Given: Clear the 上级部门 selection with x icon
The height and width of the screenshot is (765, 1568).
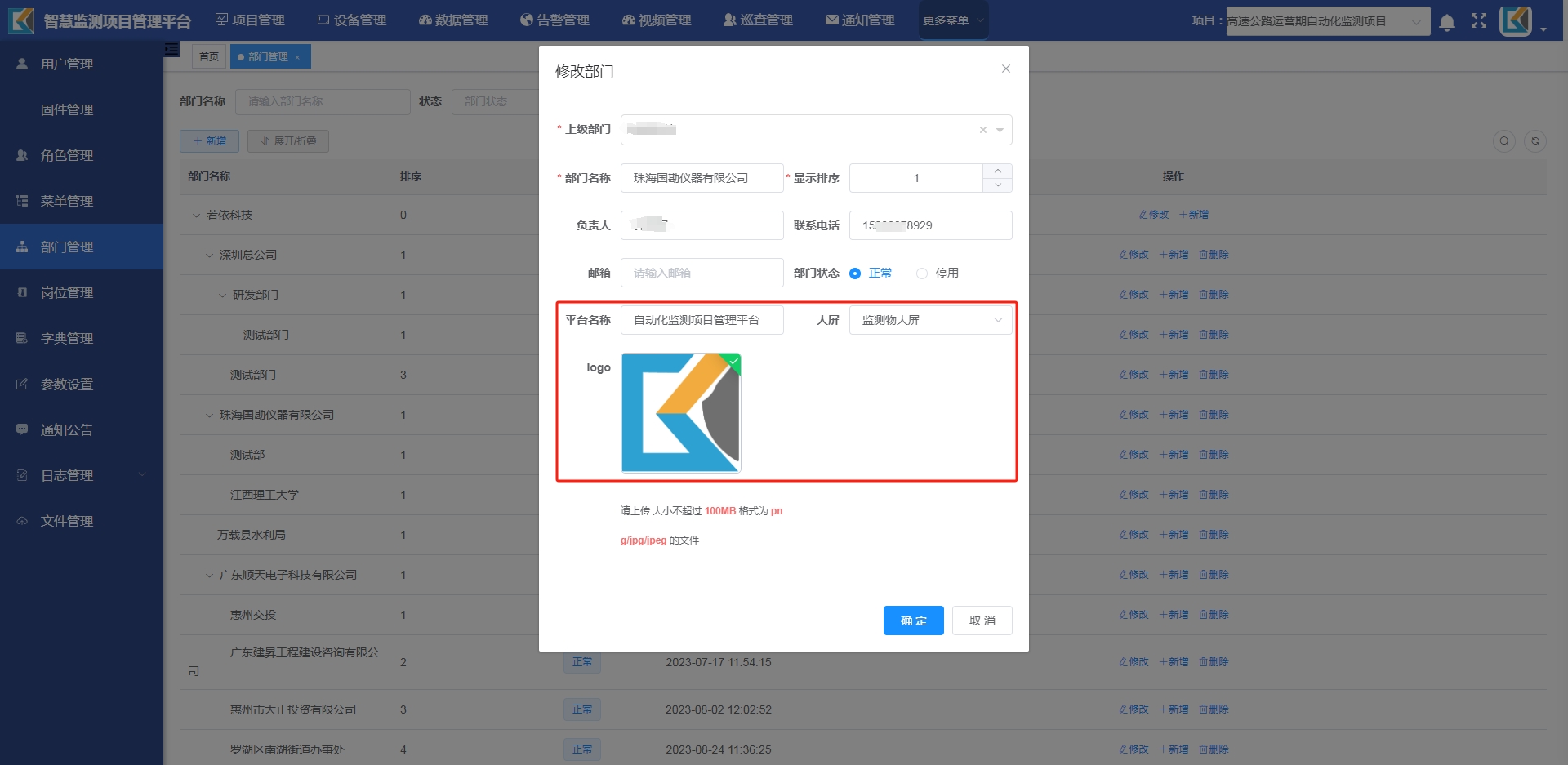Looking at the screenshot, I should [x=982, y=130].
